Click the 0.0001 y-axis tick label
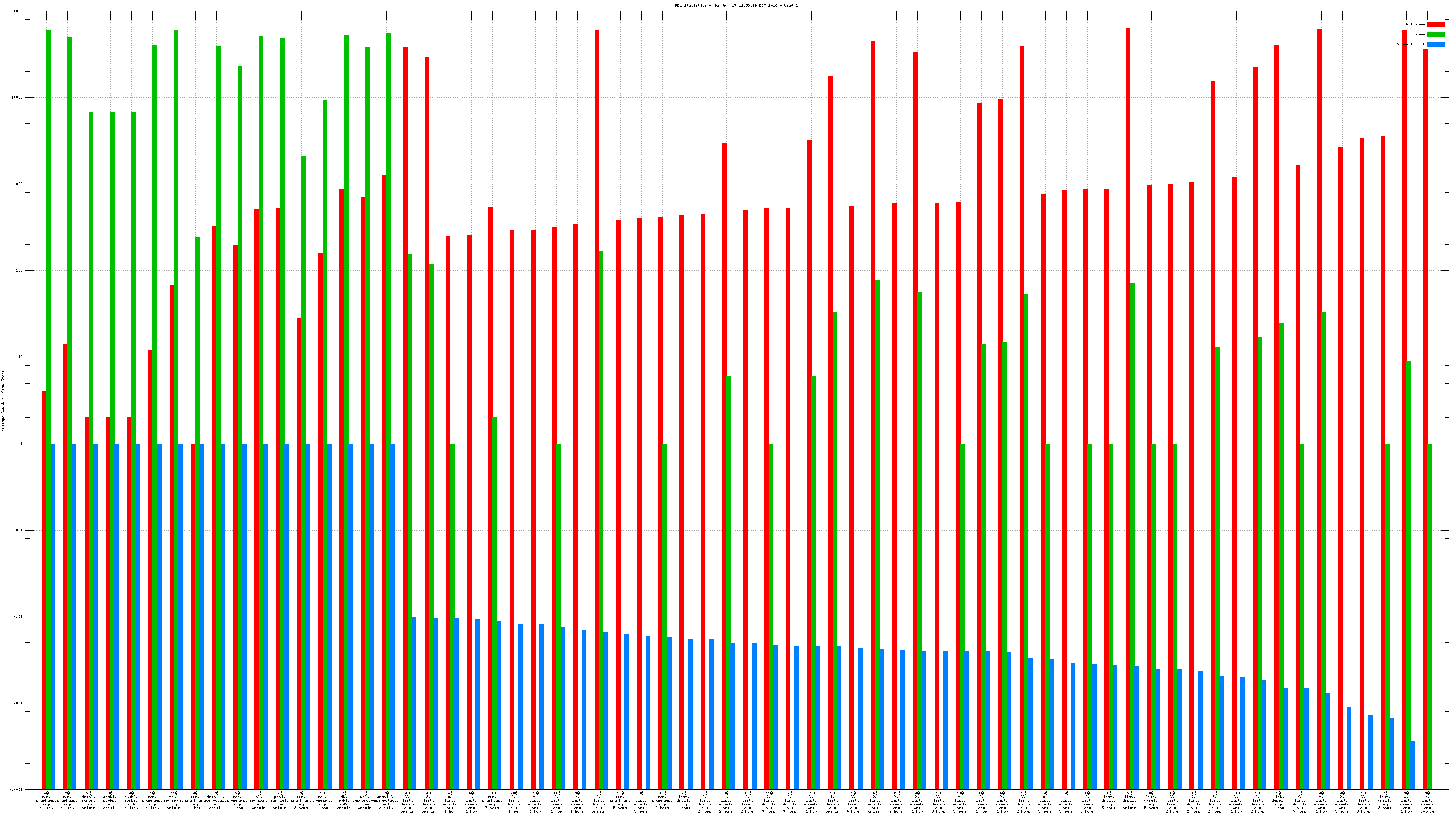The height and width of the screenshot is (819, 1456). [x=16, y=789]
